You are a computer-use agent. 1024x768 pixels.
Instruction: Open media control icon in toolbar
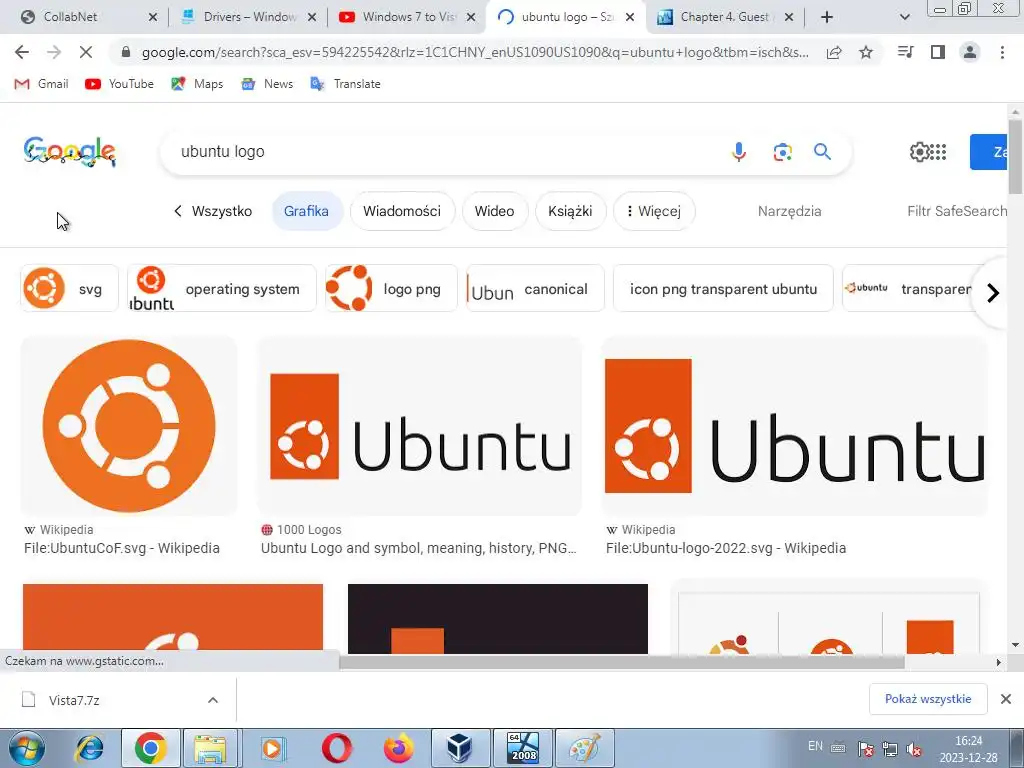(x=905, y=52)
